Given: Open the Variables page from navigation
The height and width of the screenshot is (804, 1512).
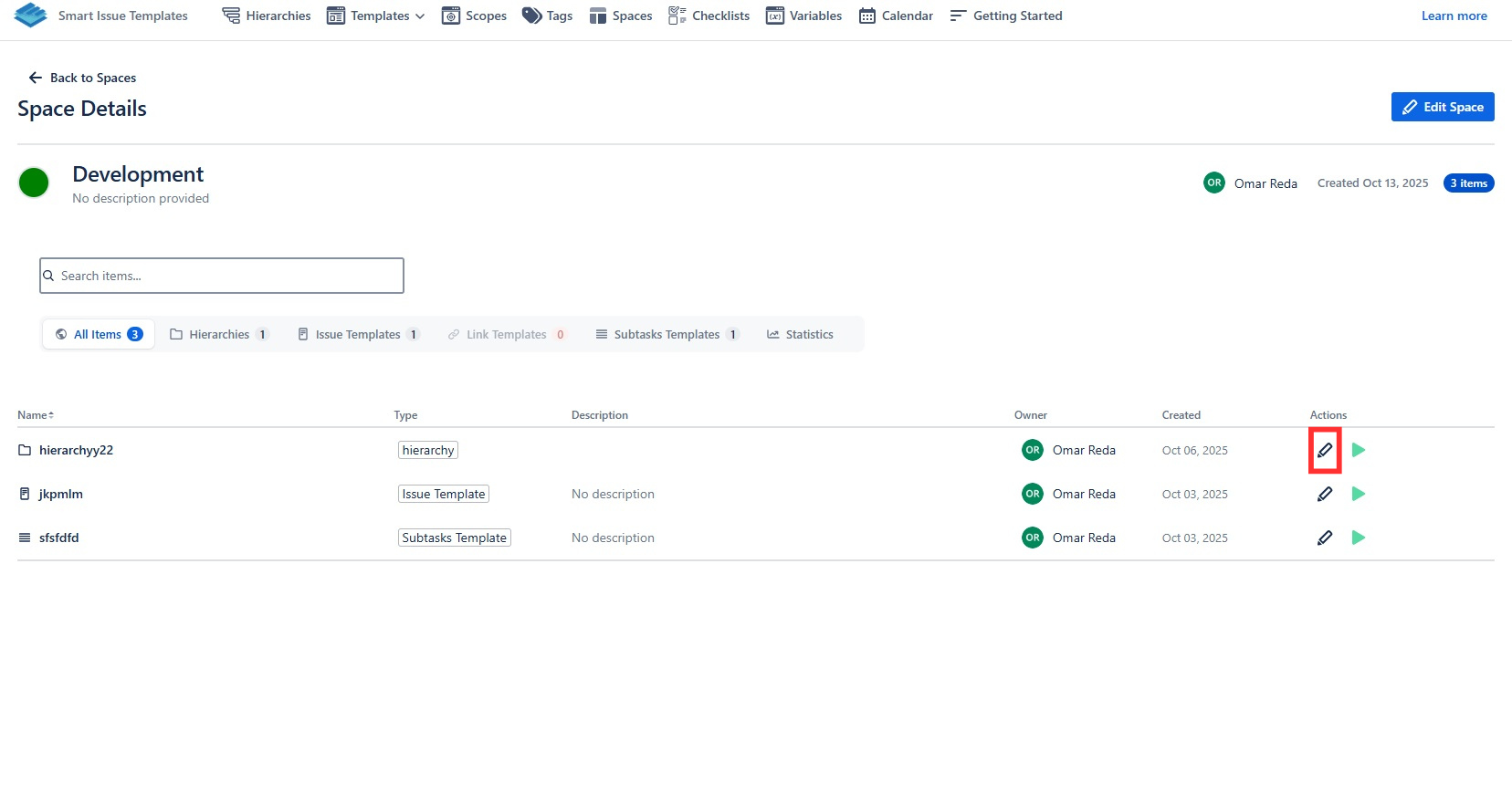Looking at the screenshot, I should (x=803, y=16).
